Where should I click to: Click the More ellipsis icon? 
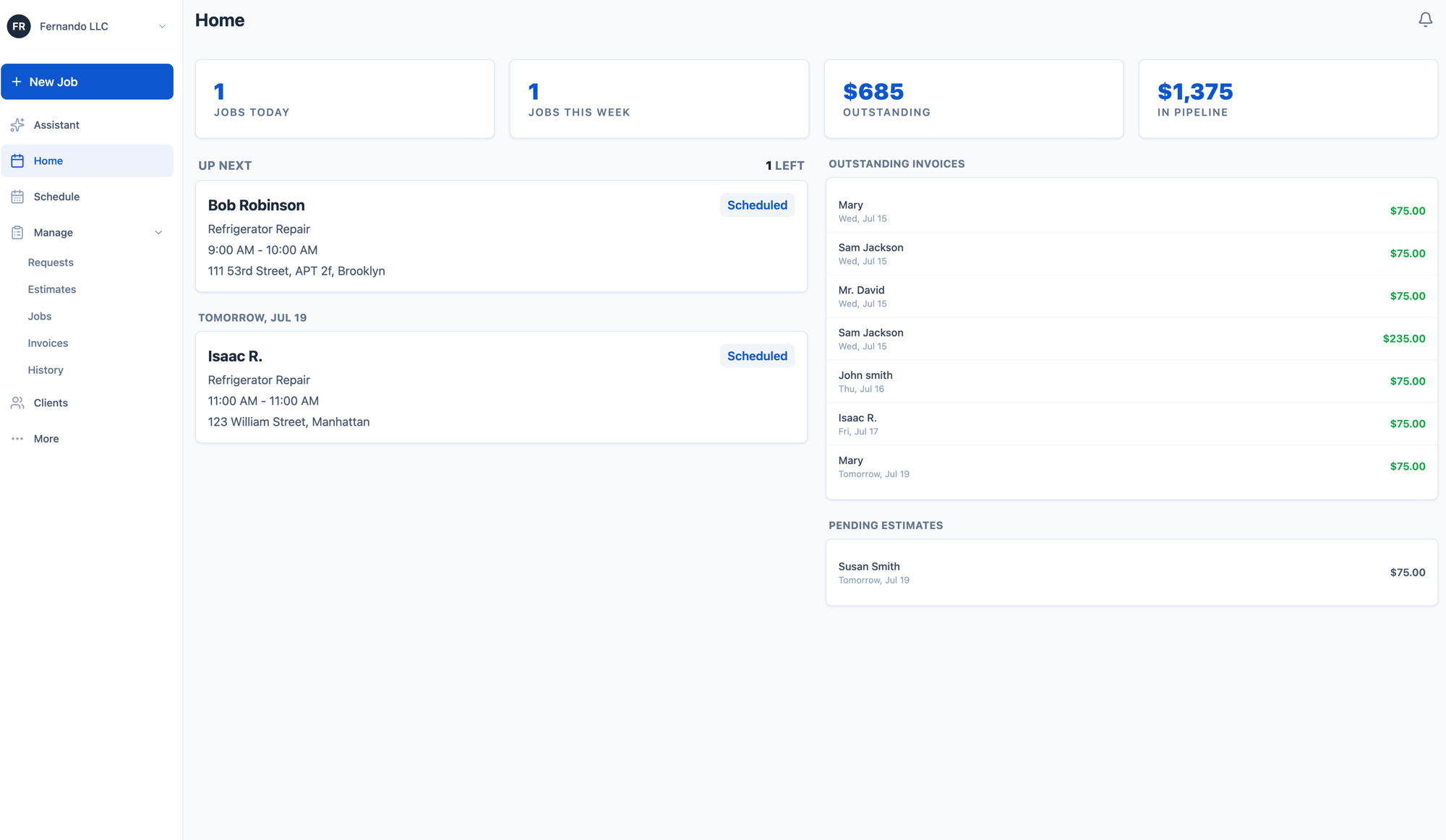click(17, 439)
